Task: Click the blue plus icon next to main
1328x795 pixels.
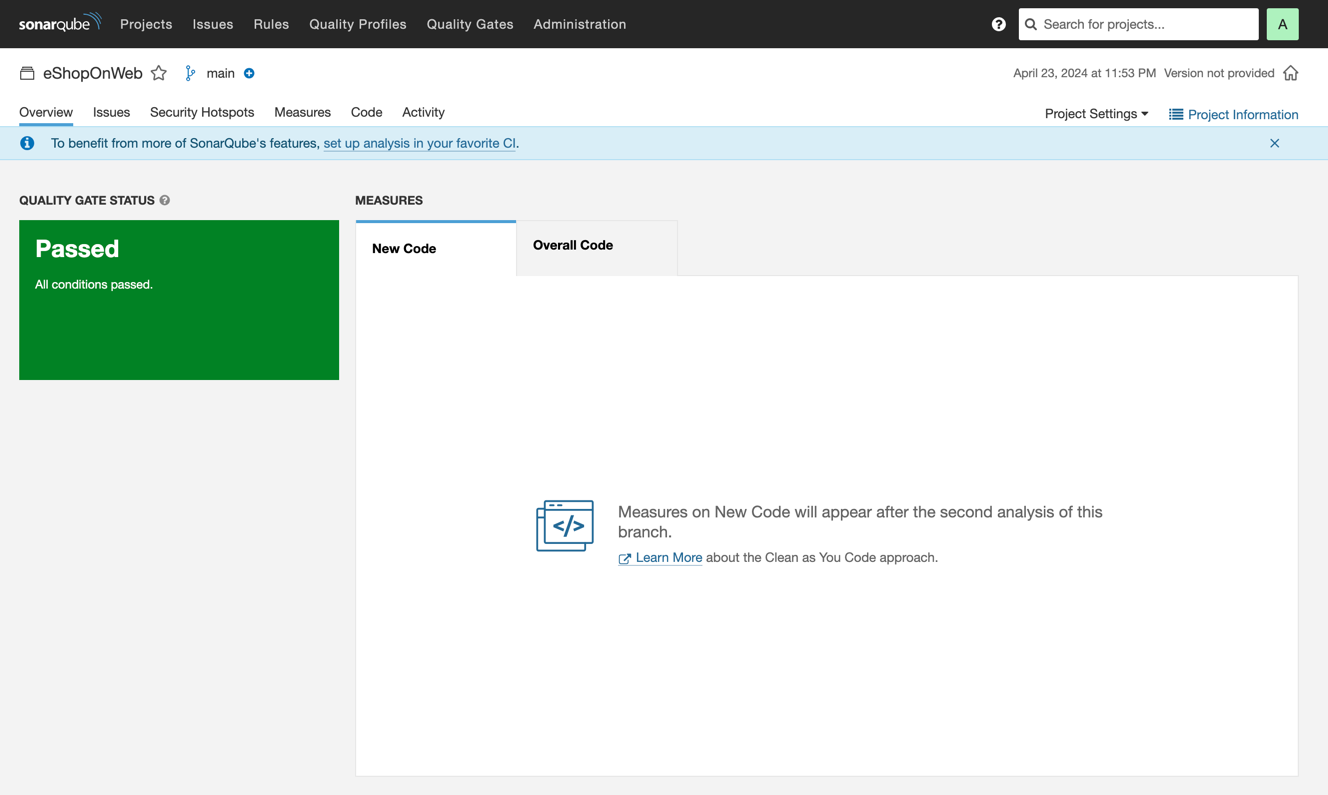Action: (248, 73)
